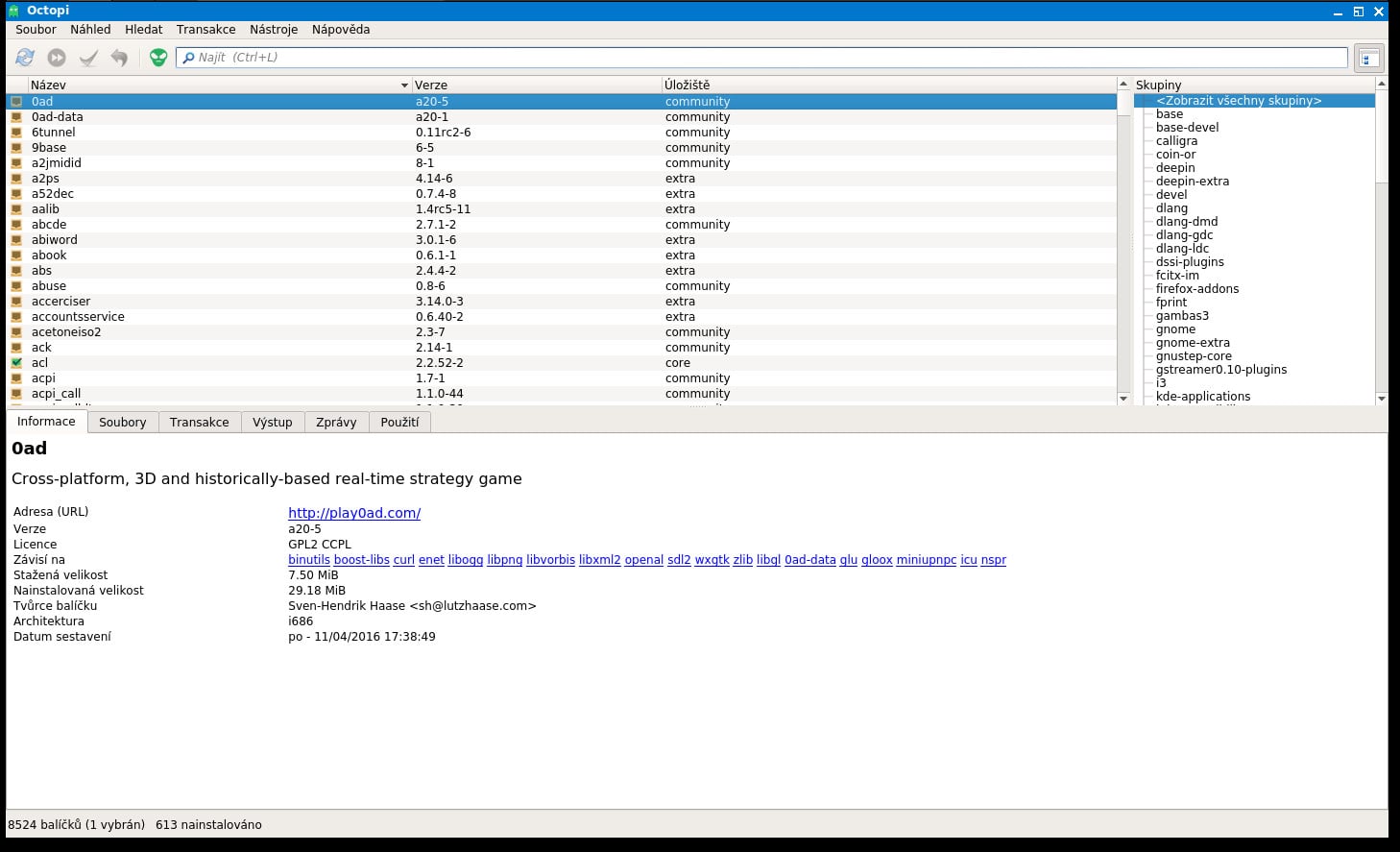1400x852 pixels.
Task: Click the status icon beside a52dec
Action: pyautogui.click(x=16, y=194)
